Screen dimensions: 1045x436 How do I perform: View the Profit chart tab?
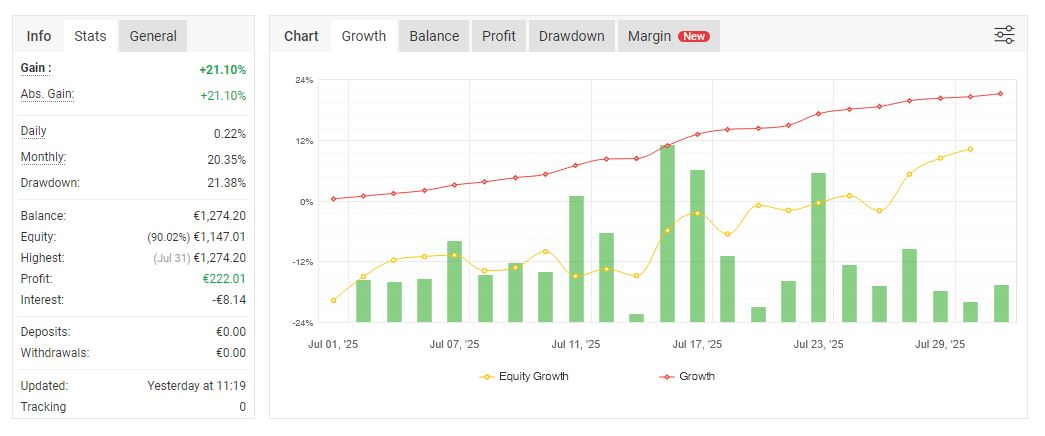[499, 36]
